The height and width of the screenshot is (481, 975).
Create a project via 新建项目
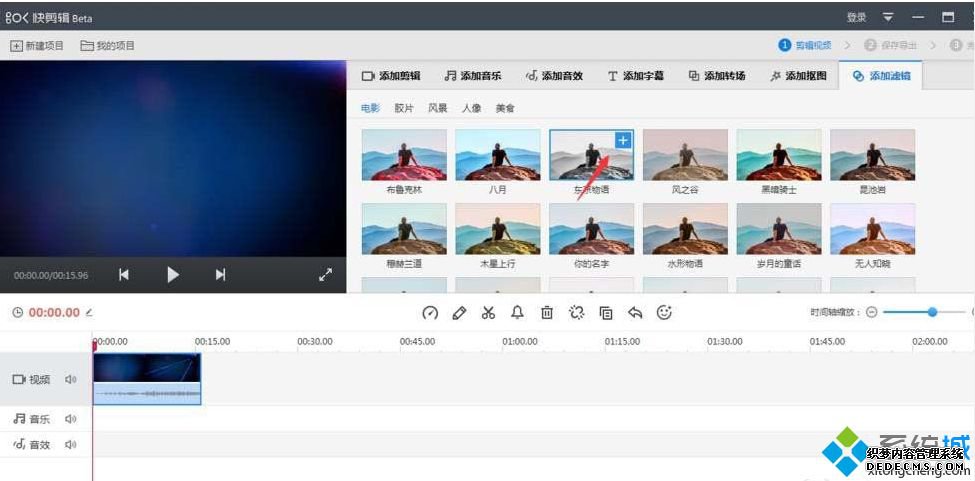[x=37, y=46]
